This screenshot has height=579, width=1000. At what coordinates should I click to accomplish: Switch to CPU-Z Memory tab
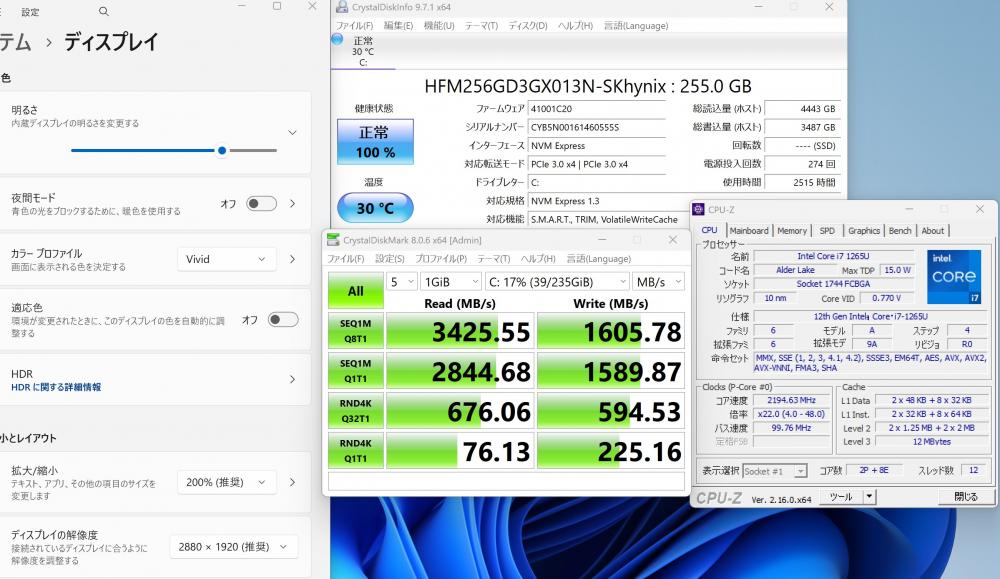click(792, 230)
